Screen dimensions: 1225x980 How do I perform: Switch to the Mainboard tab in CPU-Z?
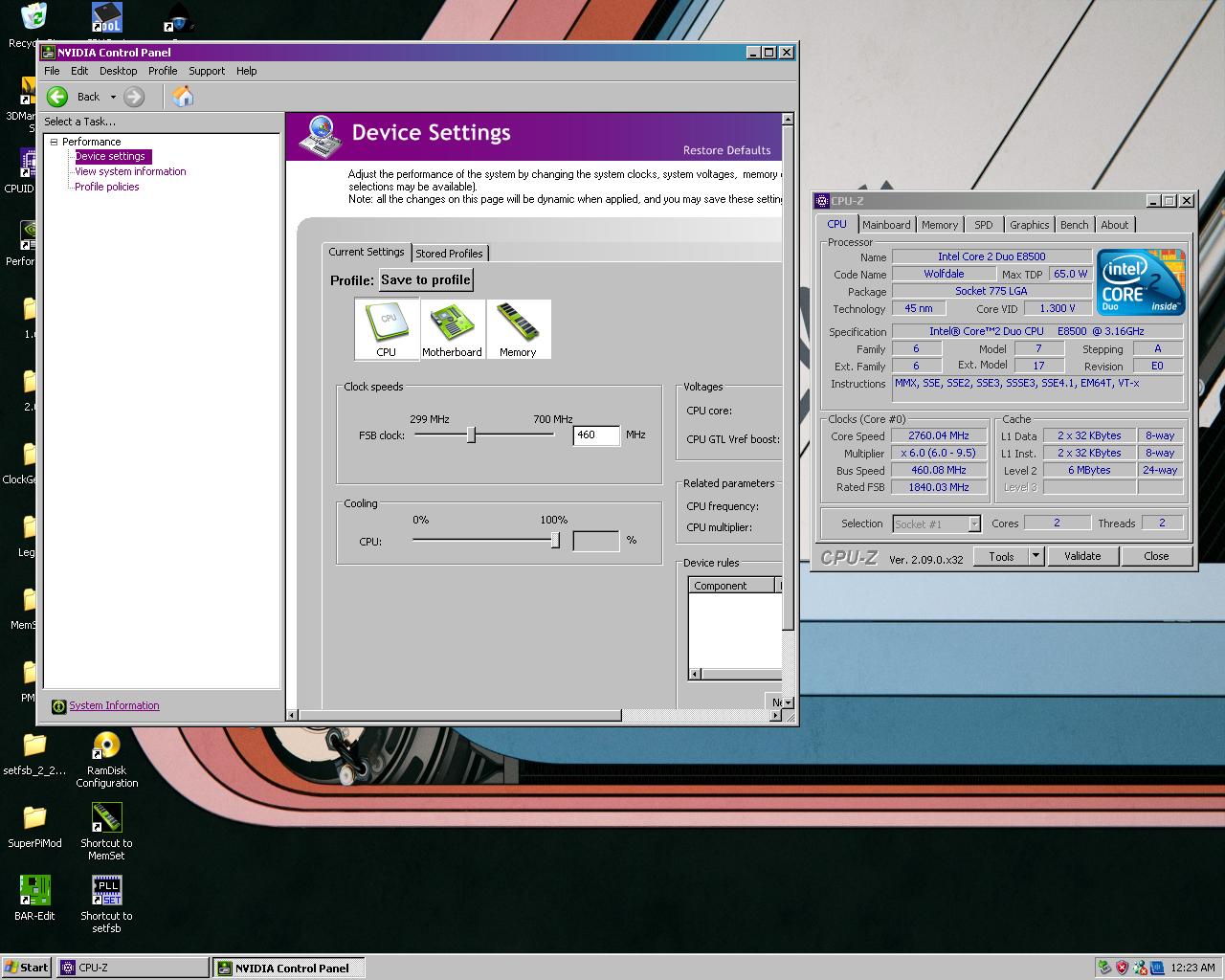coord(886,225)
